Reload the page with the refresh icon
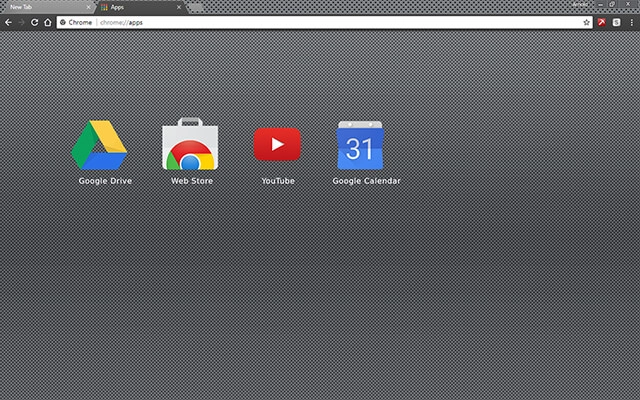 point(35,22)
